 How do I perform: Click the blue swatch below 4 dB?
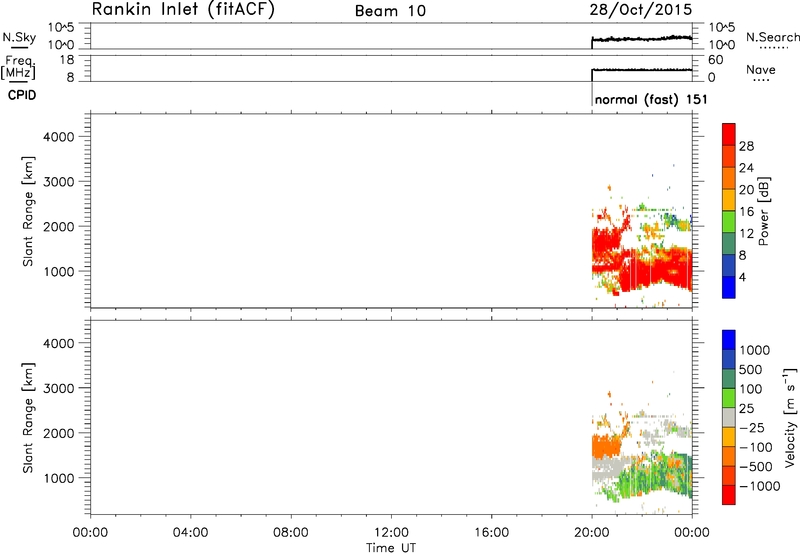click(x=729, y=287)
